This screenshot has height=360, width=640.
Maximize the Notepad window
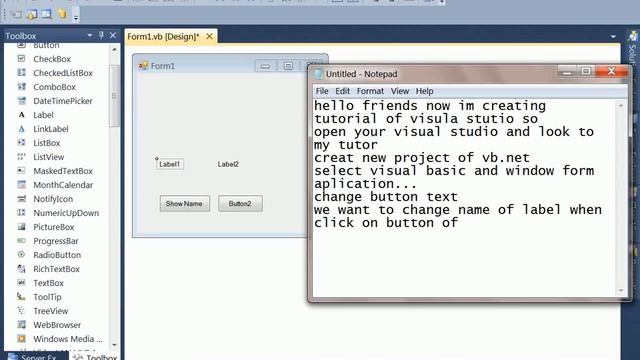point(586,71)
